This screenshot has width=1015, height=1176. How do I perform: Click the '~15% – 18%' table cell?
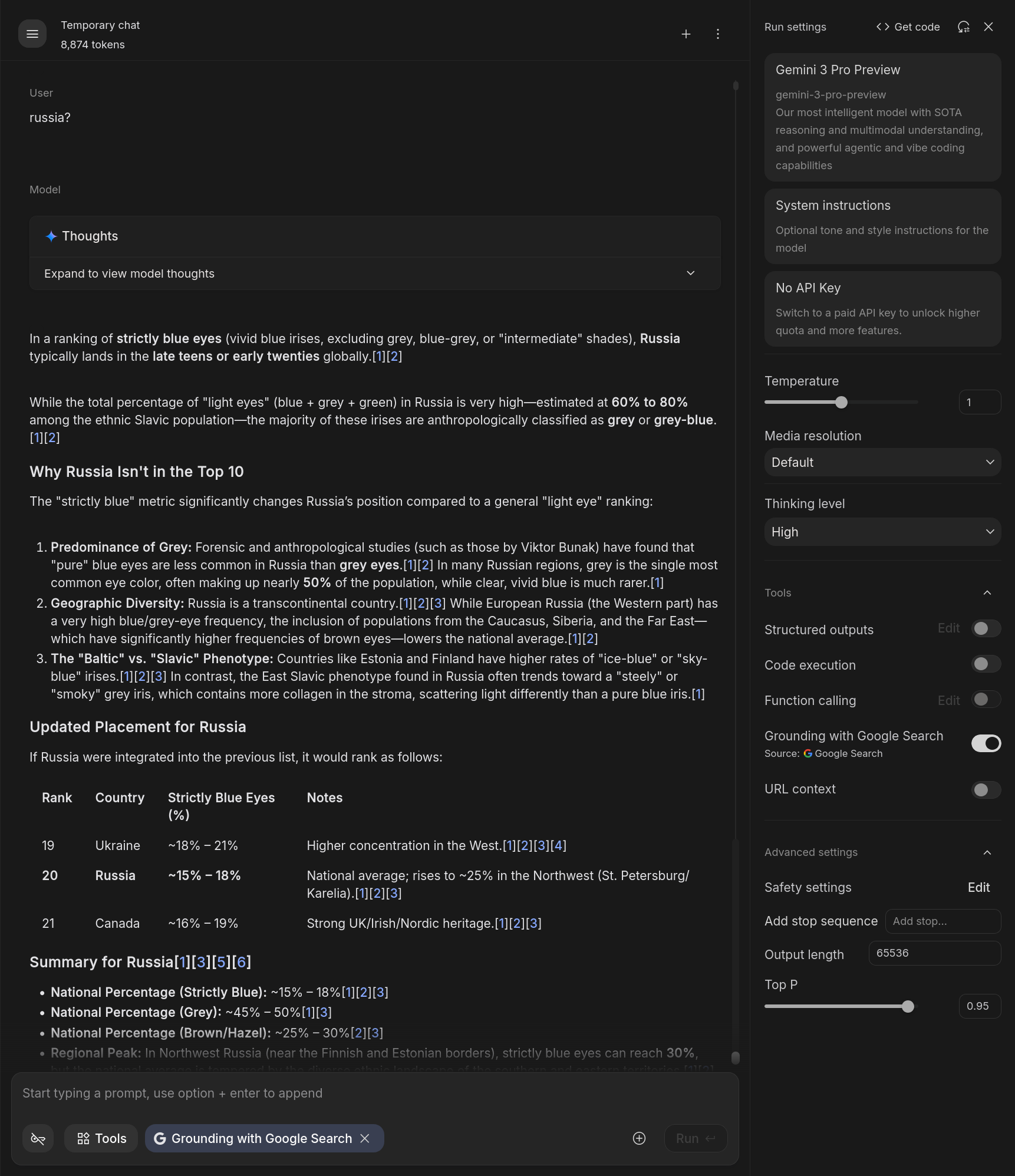click(205, 876)
